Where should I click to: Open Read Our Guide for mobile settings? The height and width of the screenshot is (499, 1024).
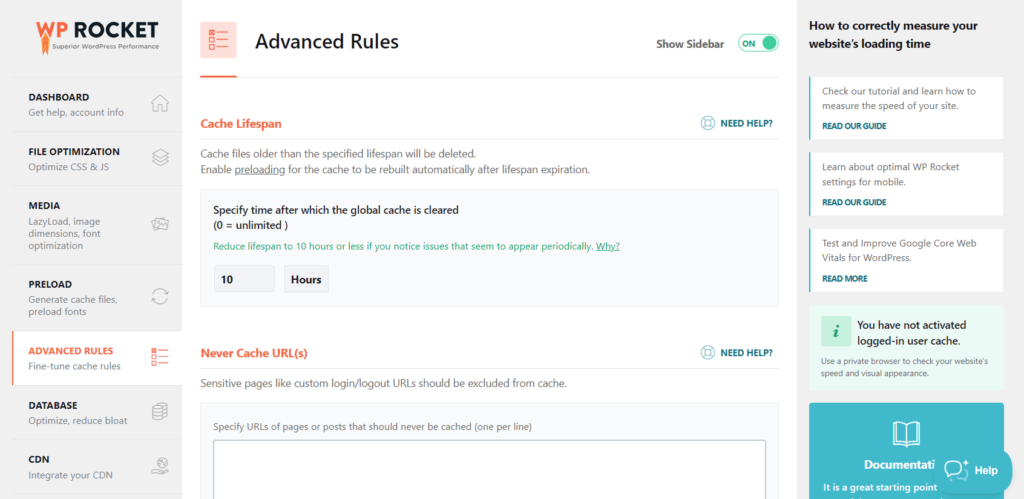(854, 202)
